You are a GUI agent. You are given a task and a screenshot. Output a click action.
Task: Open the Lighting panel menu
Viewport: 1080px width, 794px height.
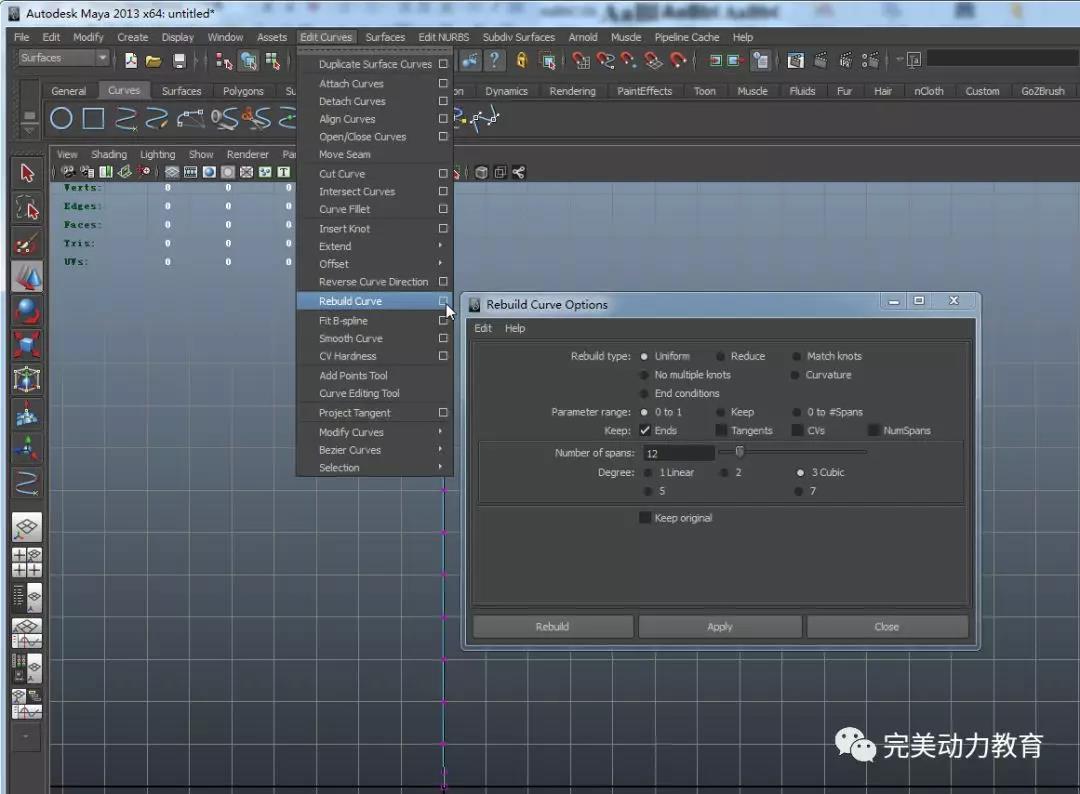pos(158,154)
